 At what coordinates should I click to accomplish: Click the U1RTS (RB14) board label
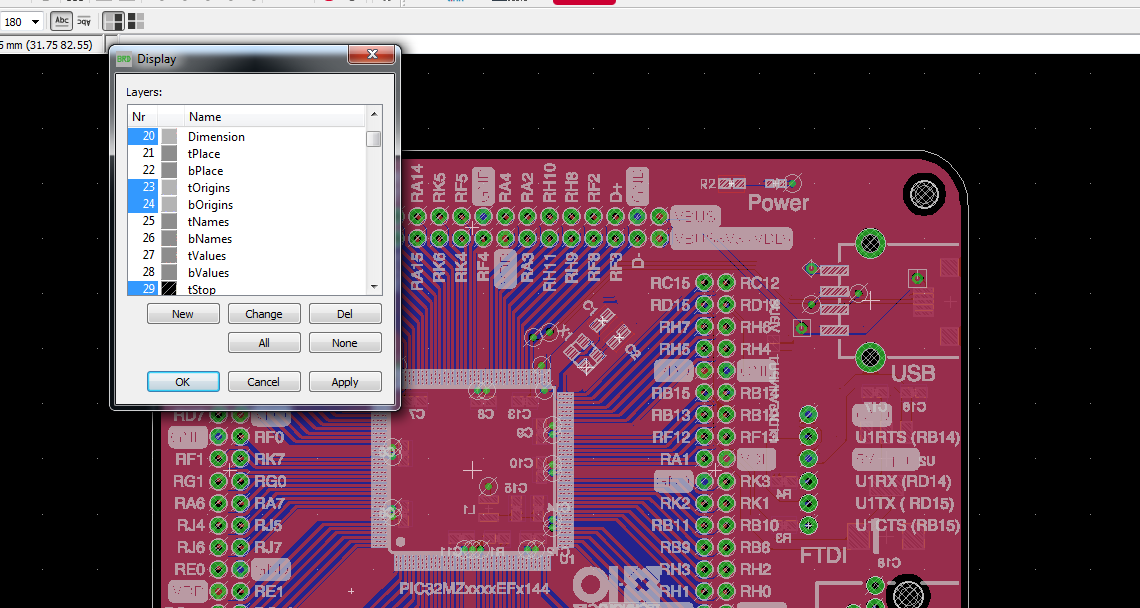tap(907, 438)
